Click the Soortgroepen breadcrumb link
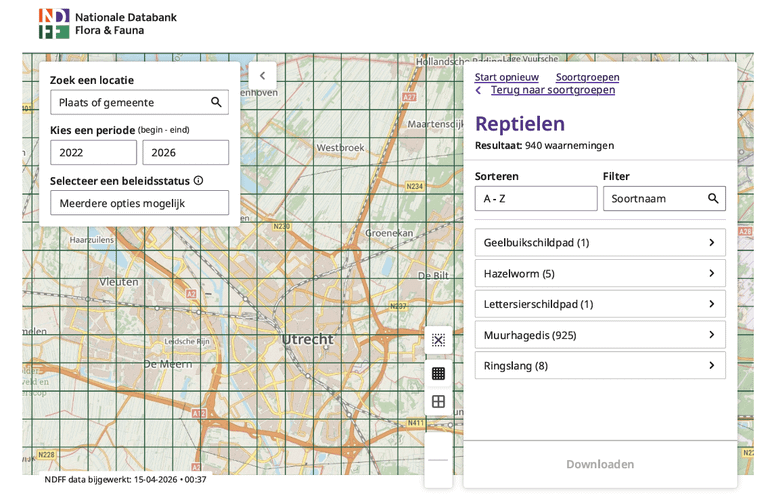Image resolution: width=770 pixels, height=496 pixels. [x=587, y=77]
